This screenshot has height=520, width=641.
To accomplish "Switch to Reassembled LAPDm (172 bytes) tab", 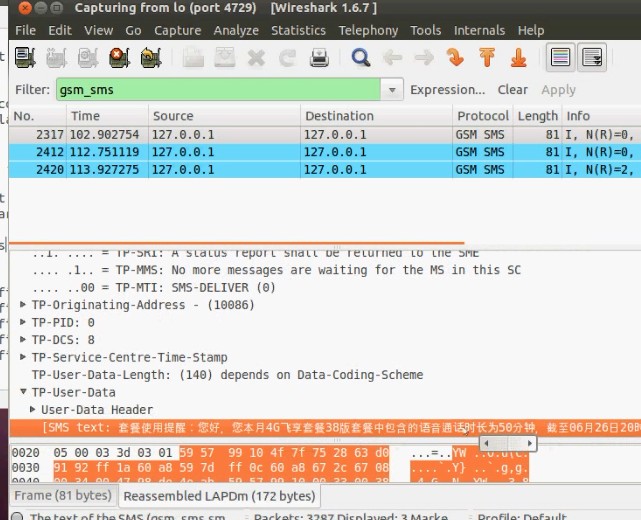I will click(x=220, y=496).
